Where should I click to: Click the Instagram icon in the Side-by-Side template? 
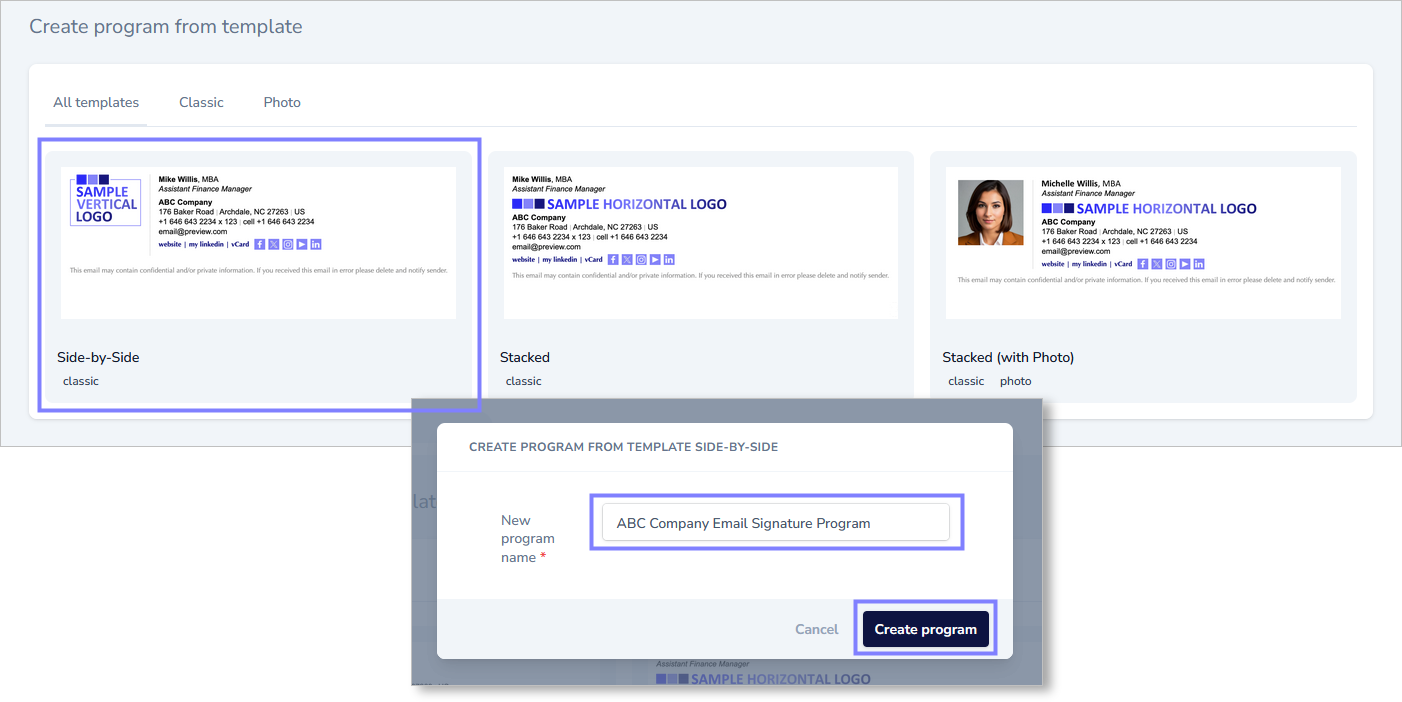click(x=288, y=244)
